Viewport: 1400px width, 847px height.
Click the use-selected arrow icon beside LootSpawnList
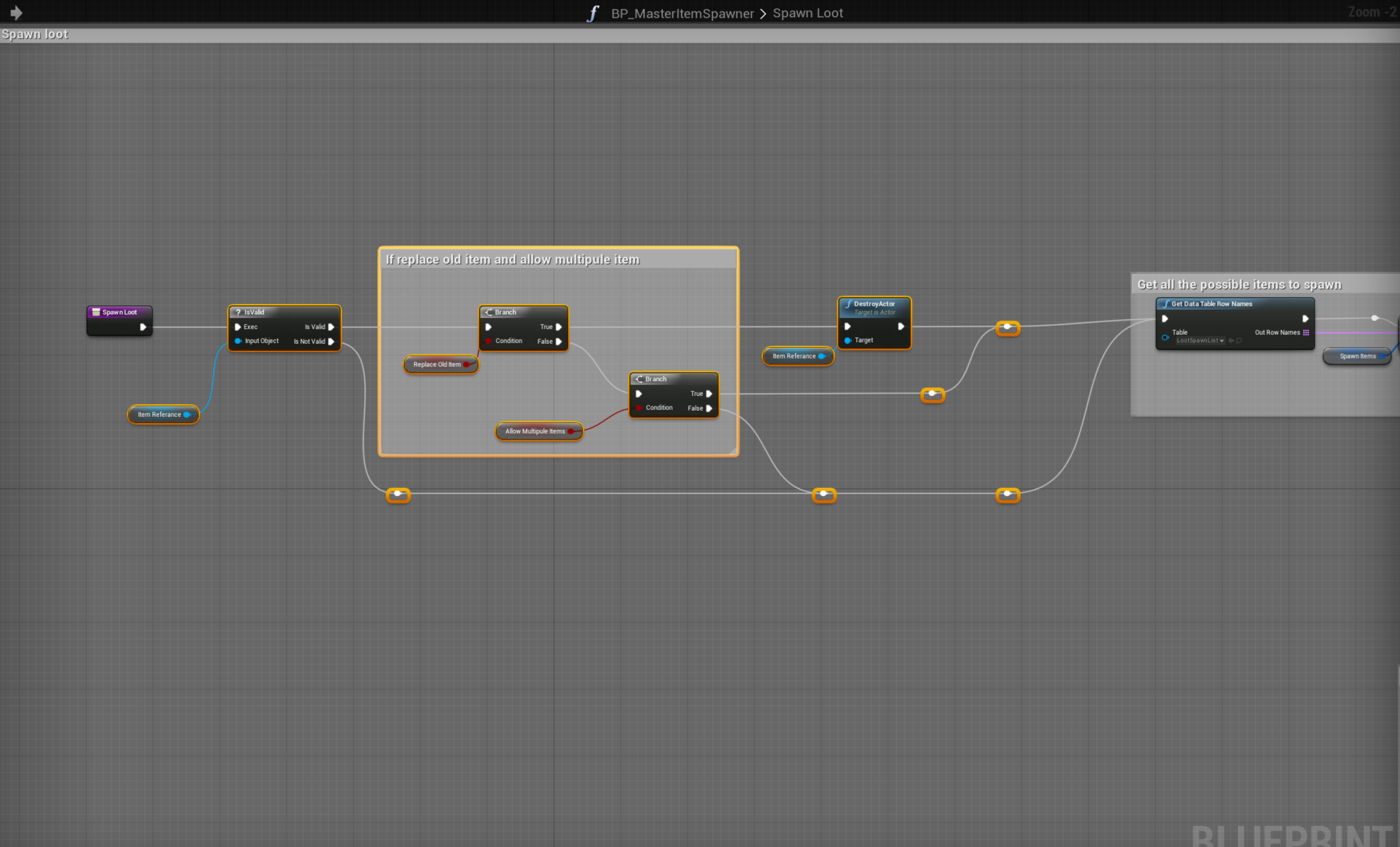coord(1231,341)
